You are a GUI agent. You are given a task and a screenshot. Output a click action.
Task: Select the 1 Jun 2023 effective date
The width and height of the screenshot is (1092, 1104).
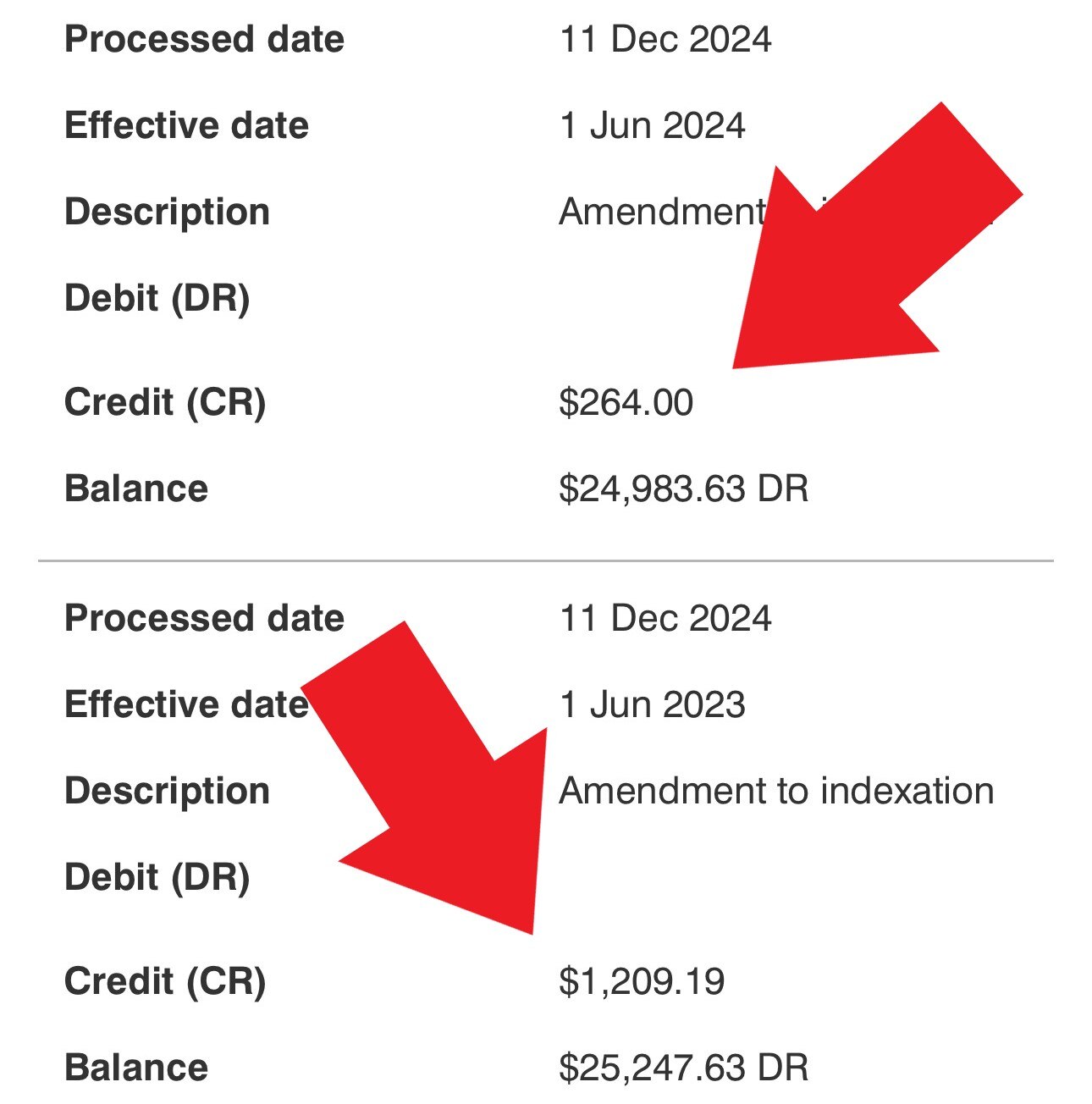[652, 705]
